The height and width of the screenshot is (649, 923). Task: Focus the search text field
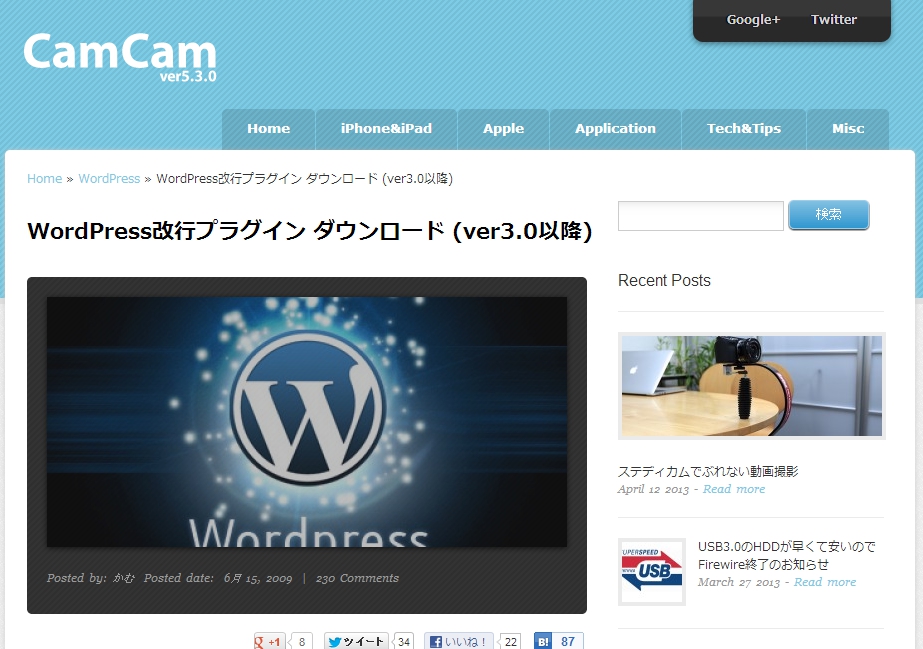[x=700, y=215]
